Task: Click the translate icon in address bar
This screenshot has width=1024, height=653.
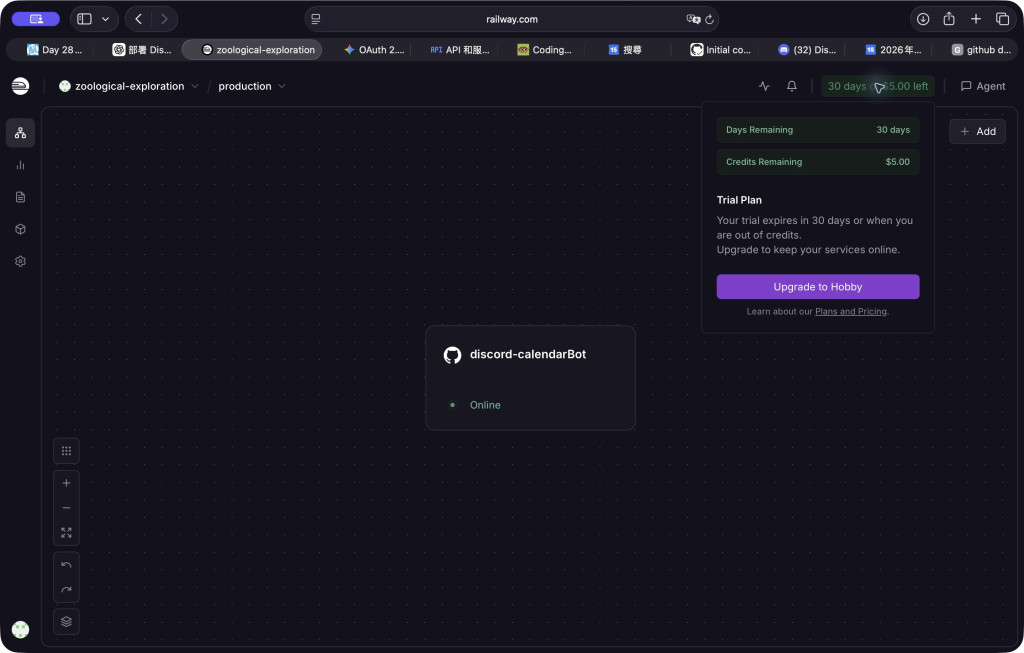Action: (x=693, y=20)
